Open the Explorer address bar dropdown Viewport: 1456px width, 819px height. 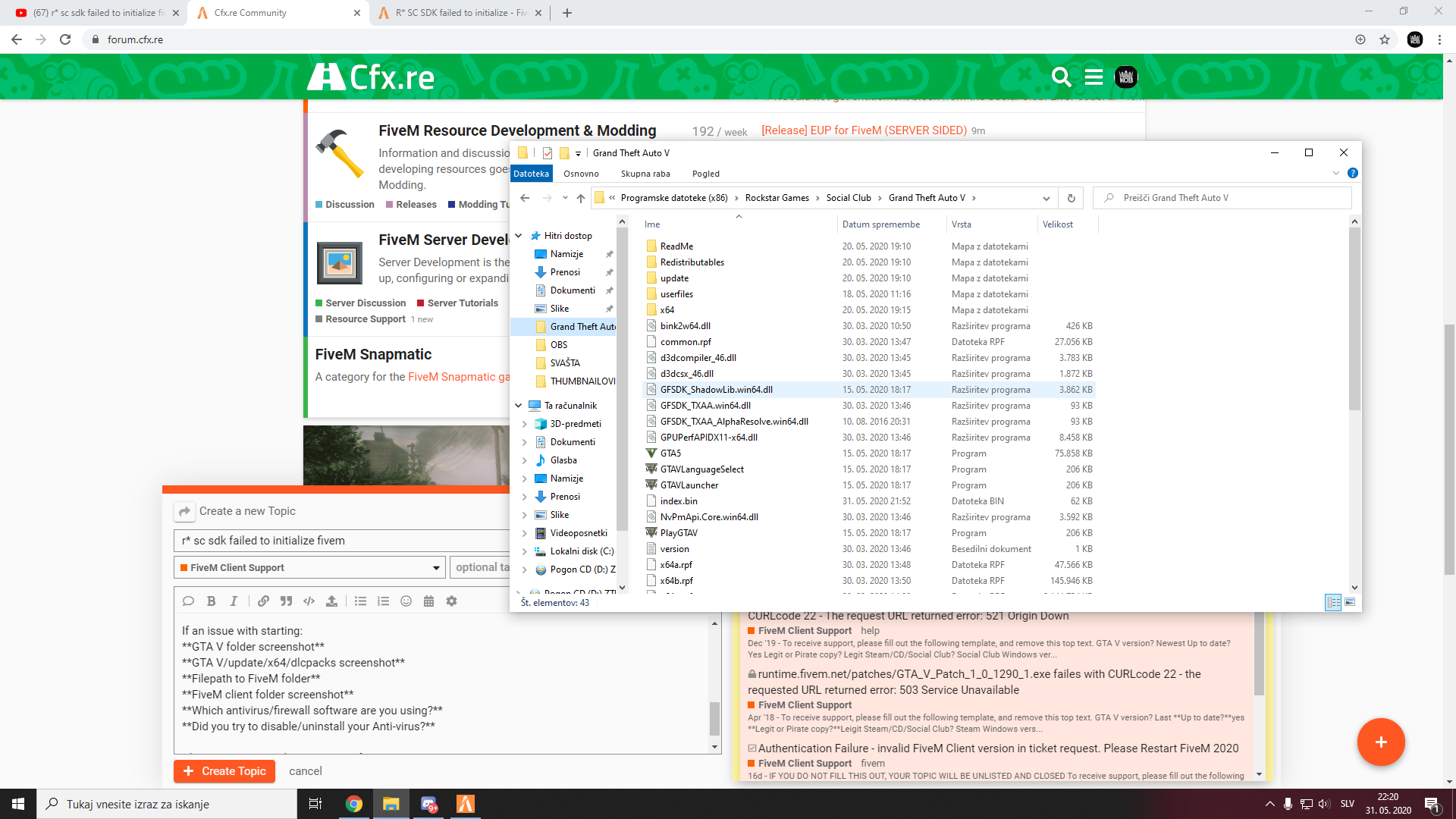click(1046, 197)
